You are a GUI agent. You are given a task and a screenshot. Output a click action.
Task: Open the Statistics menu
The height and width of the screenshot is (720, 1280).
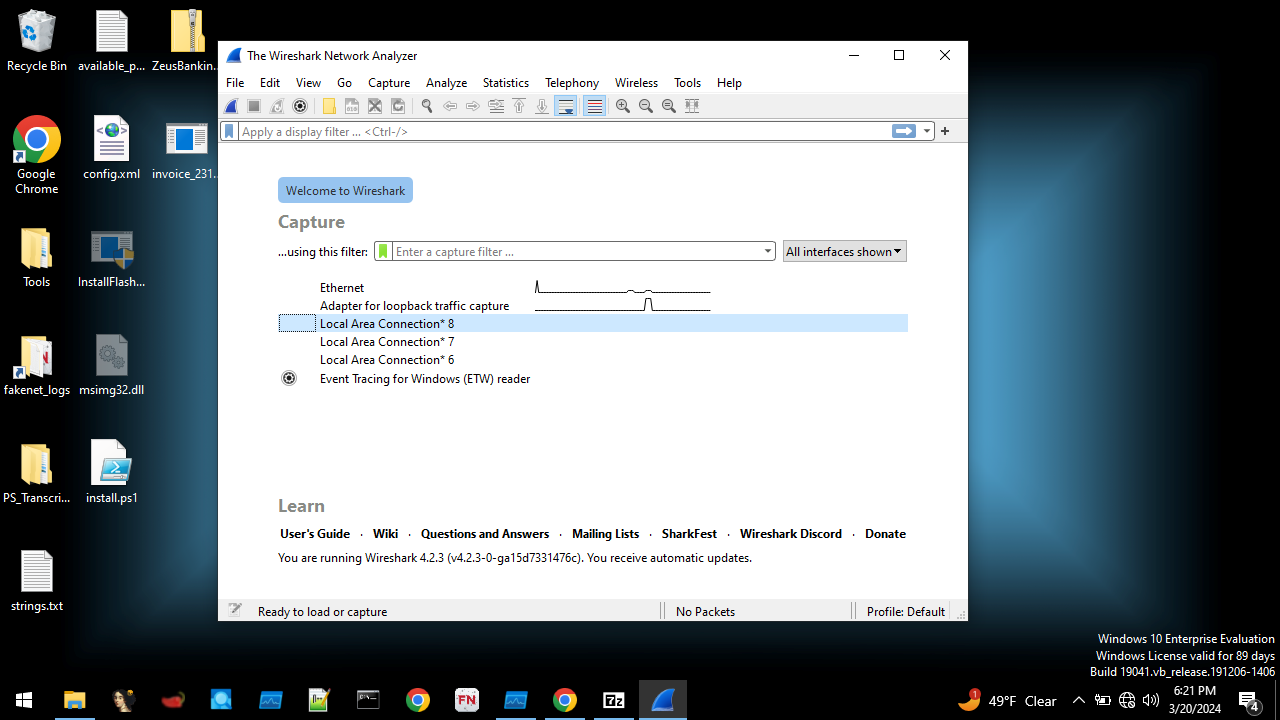click(x=505, y=83)
